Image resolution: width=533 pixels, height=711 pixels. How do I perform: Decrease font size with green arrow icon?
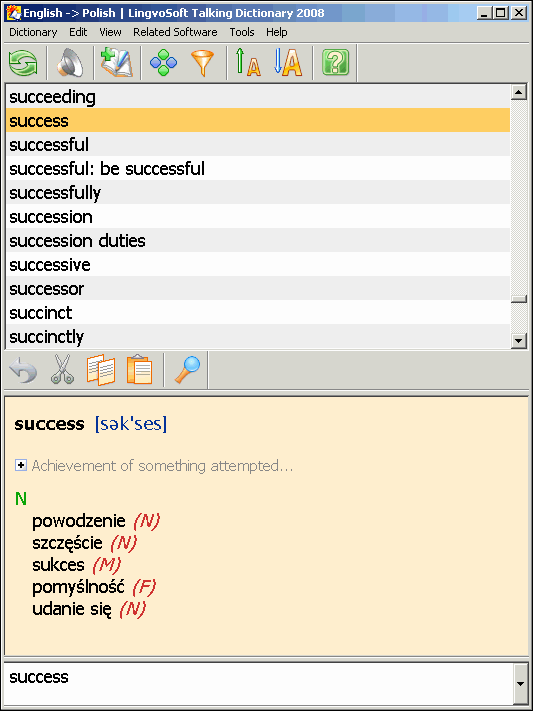click(248, 63)
